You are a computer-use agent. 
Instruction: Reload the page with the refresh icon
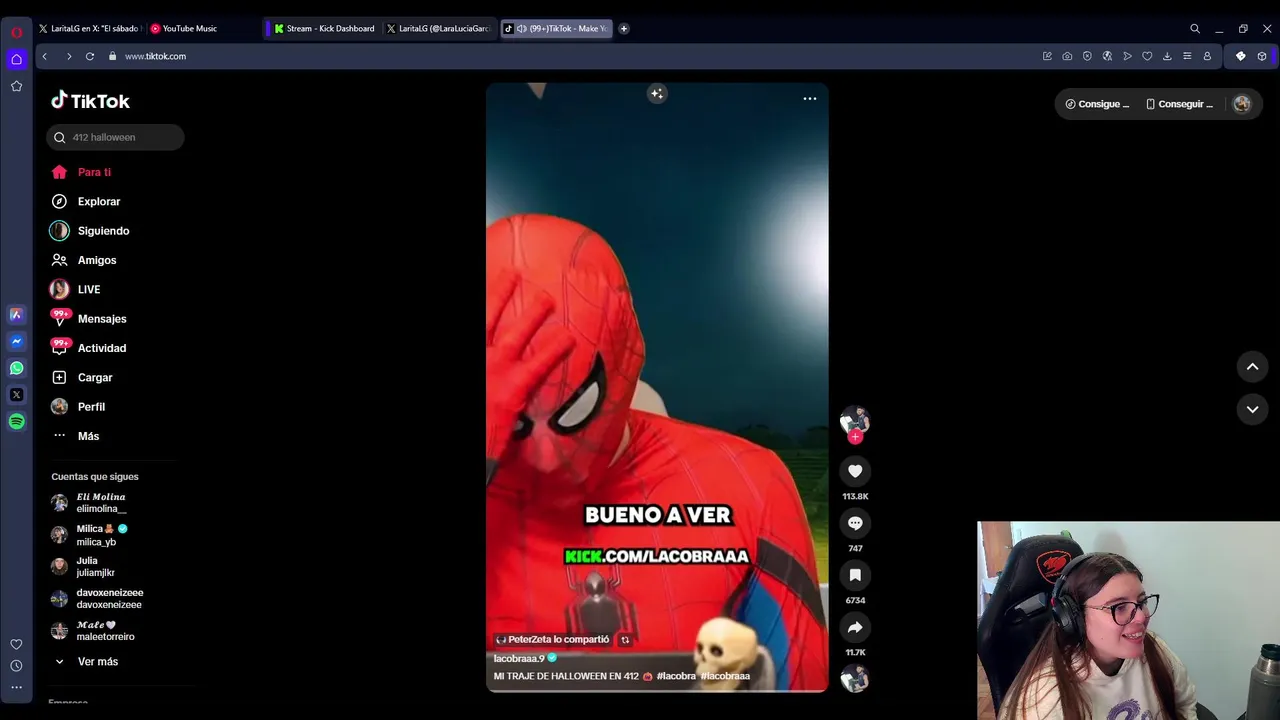point(90,56)
